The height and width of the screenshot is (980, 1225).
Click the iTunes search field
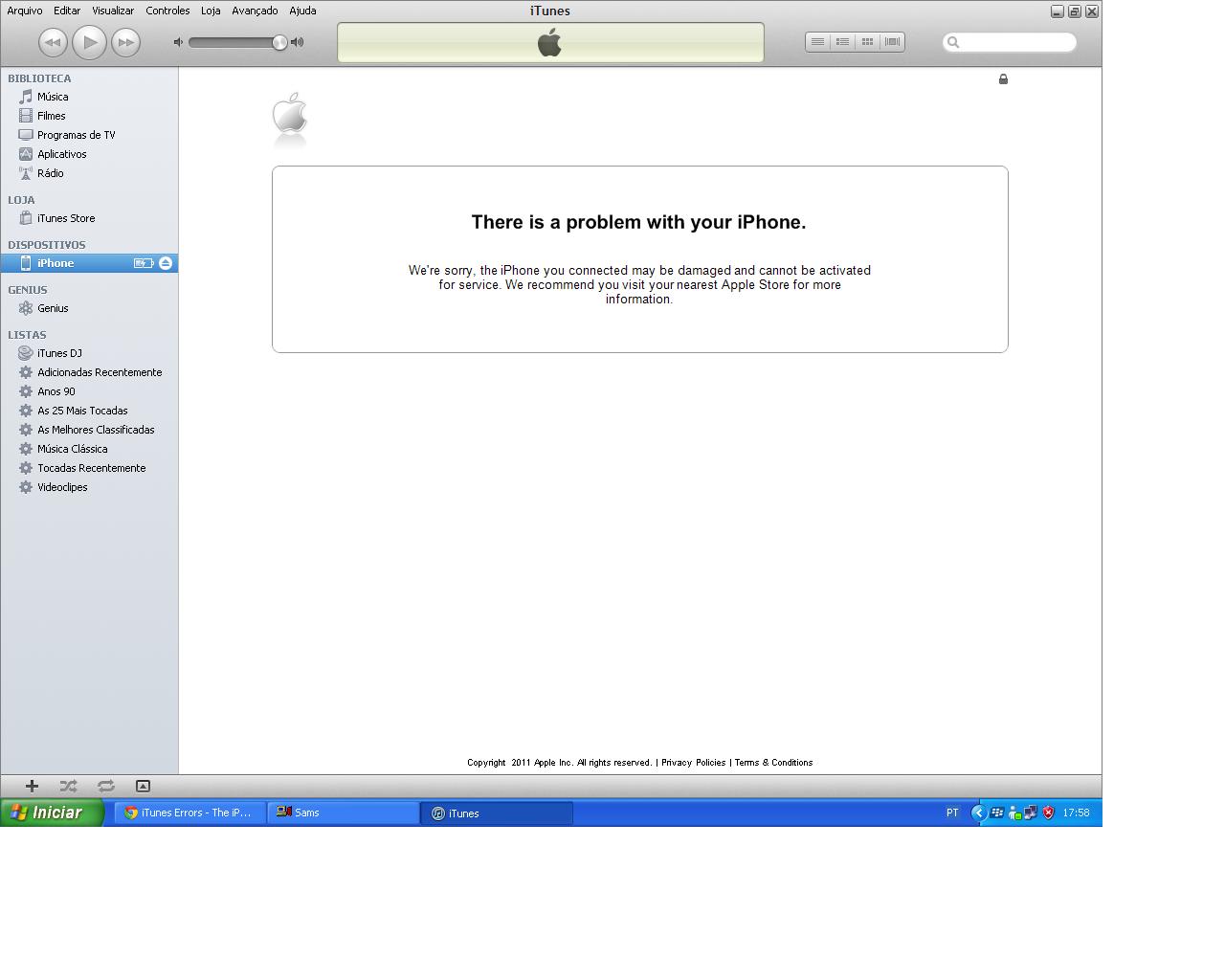coord(1010,42)
